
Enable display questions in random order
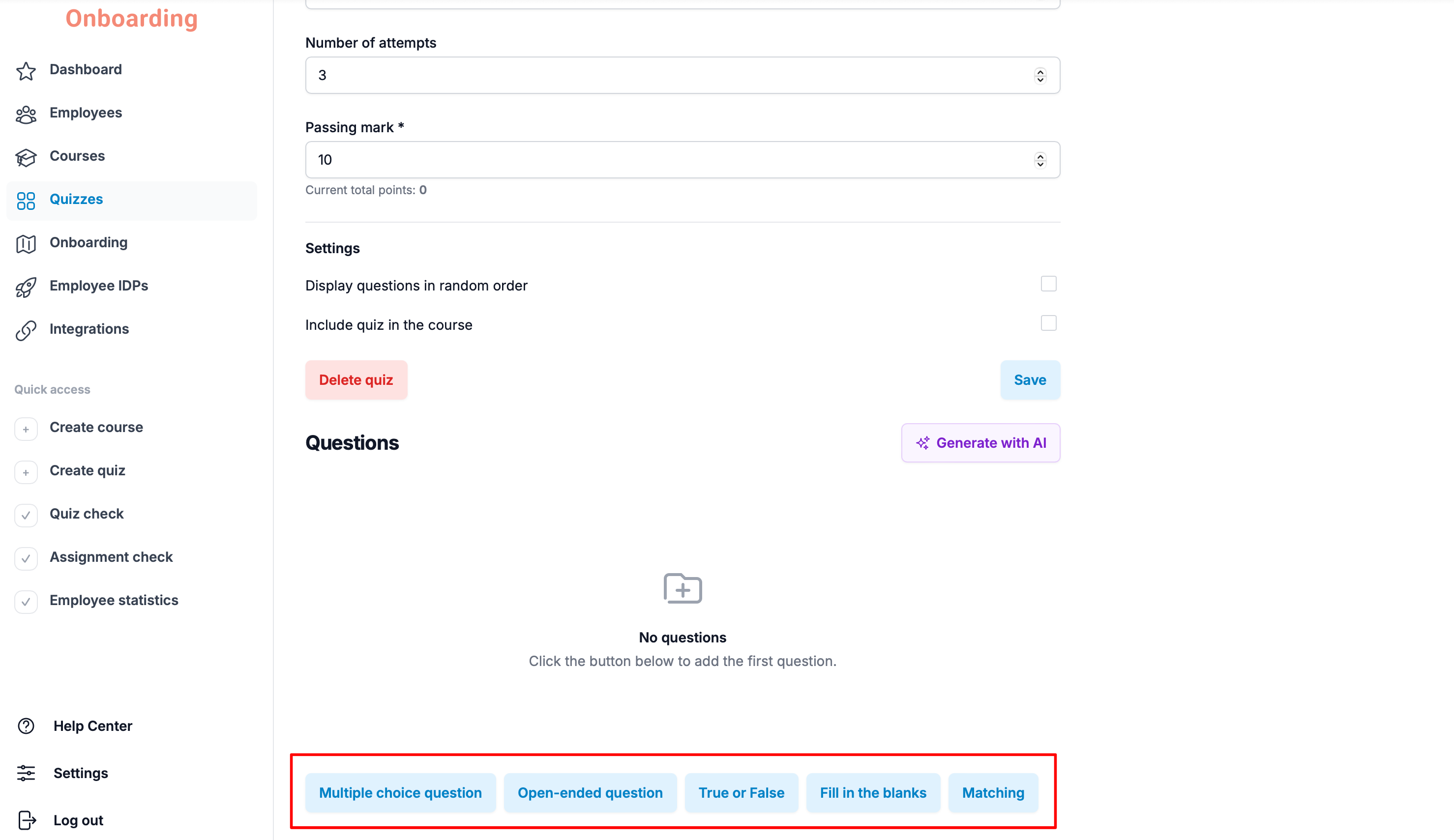click(1048, 284)
